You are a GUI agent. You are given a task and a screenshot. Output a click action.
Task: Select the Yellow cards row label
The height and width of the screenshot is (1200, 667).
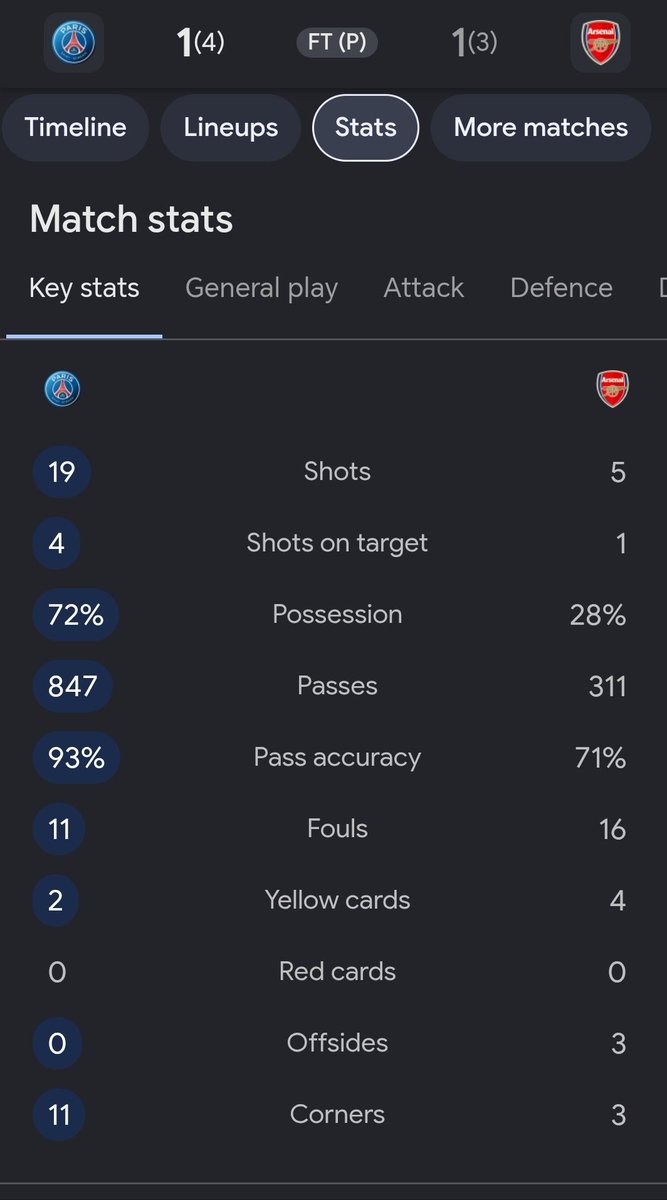338,900
